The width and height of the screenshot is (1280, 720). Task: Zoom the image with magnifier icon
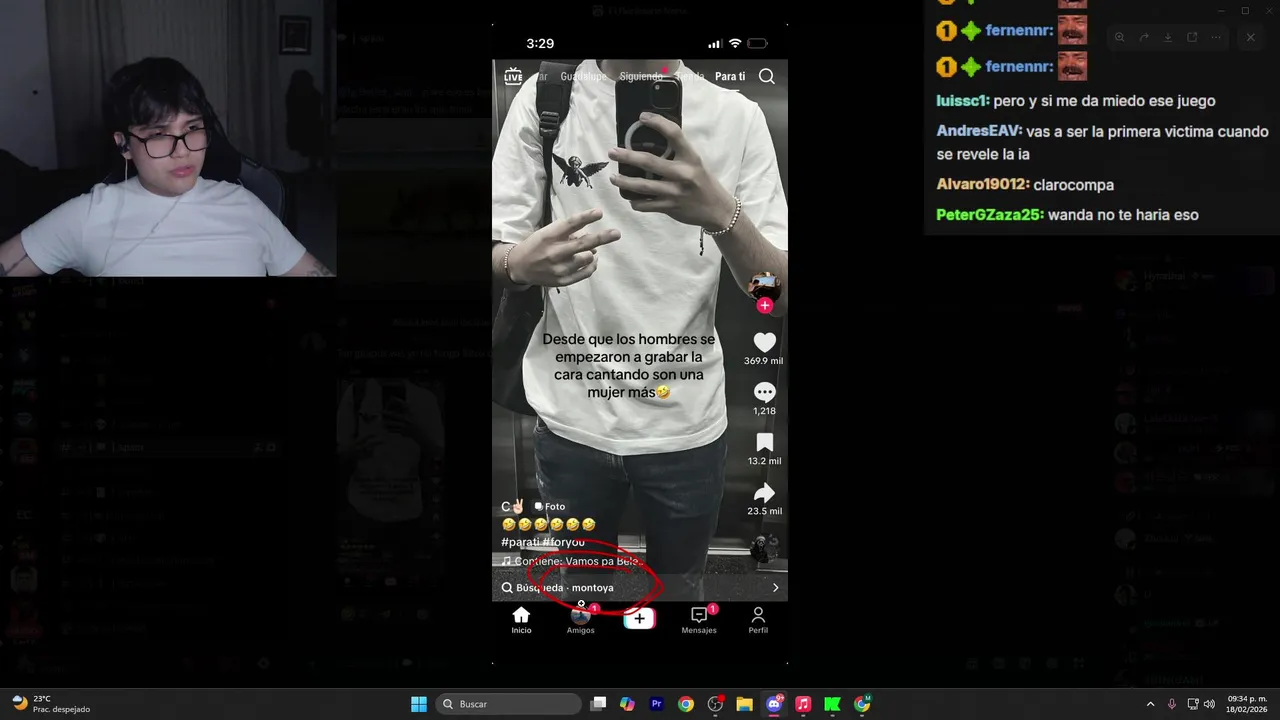(x=1120, y=37)
